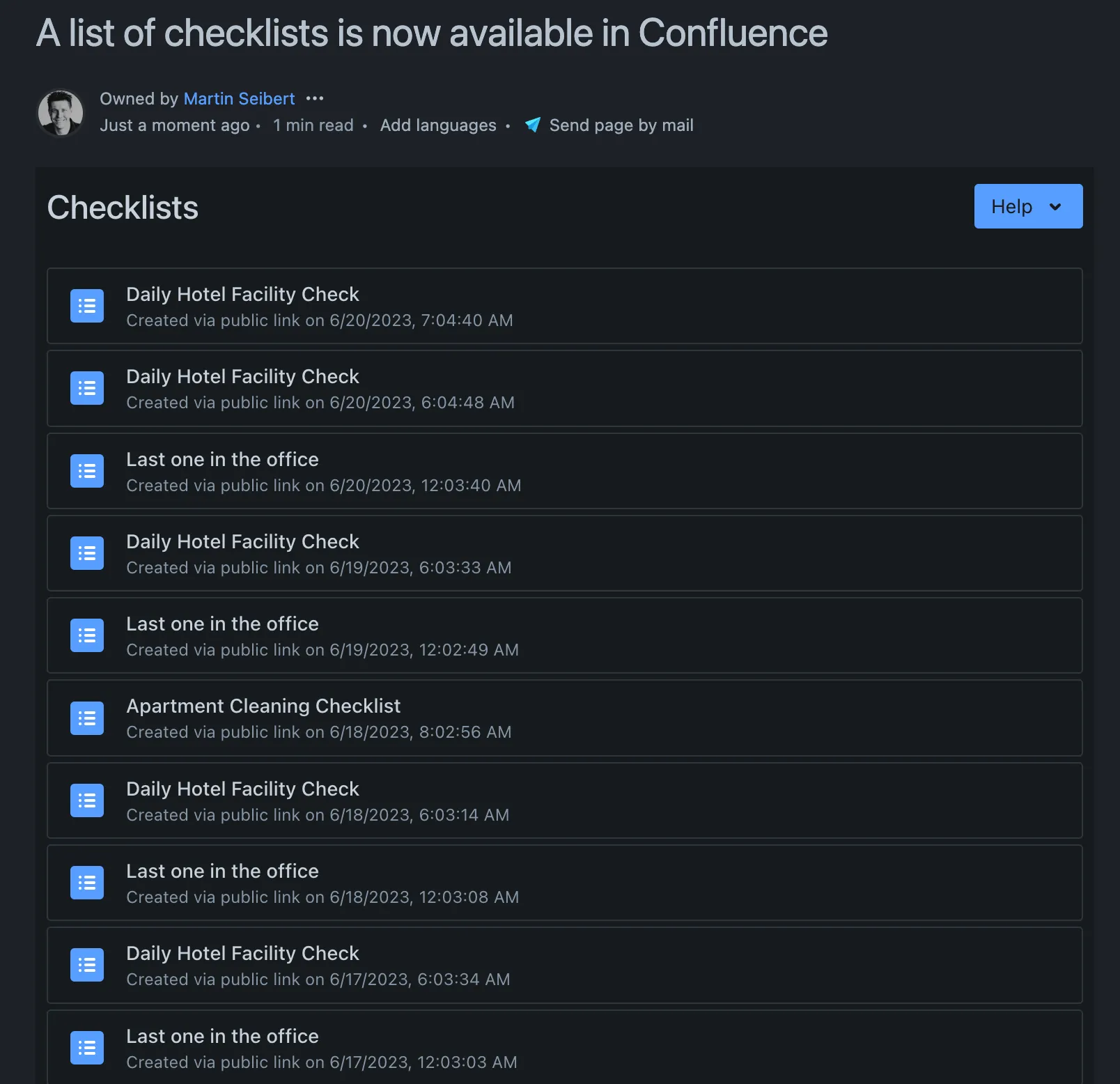Click checklist icon for 6/18 Last one in the office
1120x1084 pixels.
click(x=87, y=883)
